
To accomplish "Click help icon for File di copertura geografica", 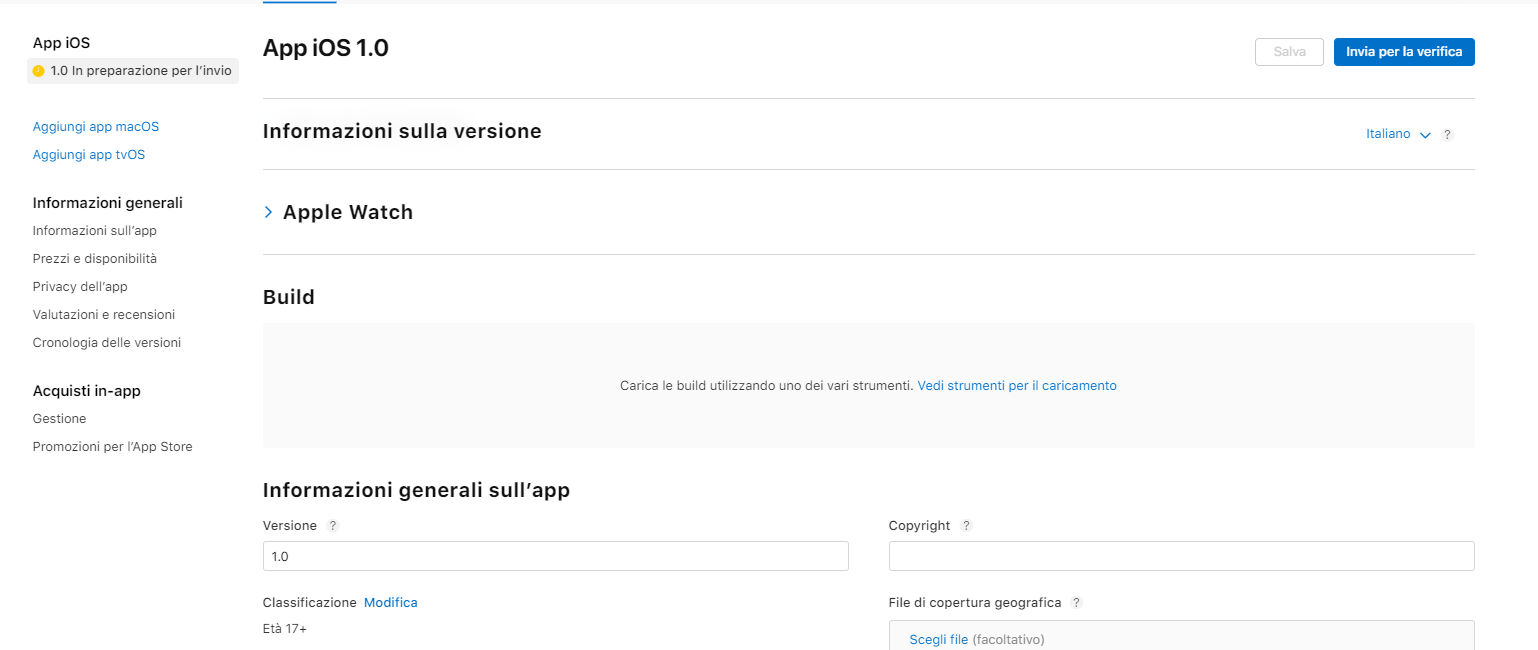I will click(1076, 603).
